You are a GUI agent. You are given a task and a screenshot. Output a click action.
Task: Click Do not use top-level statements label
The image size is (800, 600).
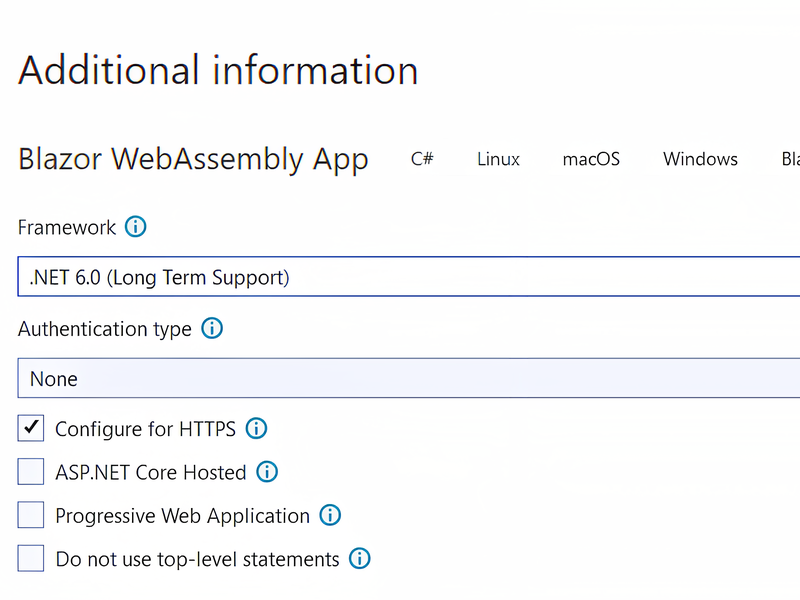tap(197, 560)
